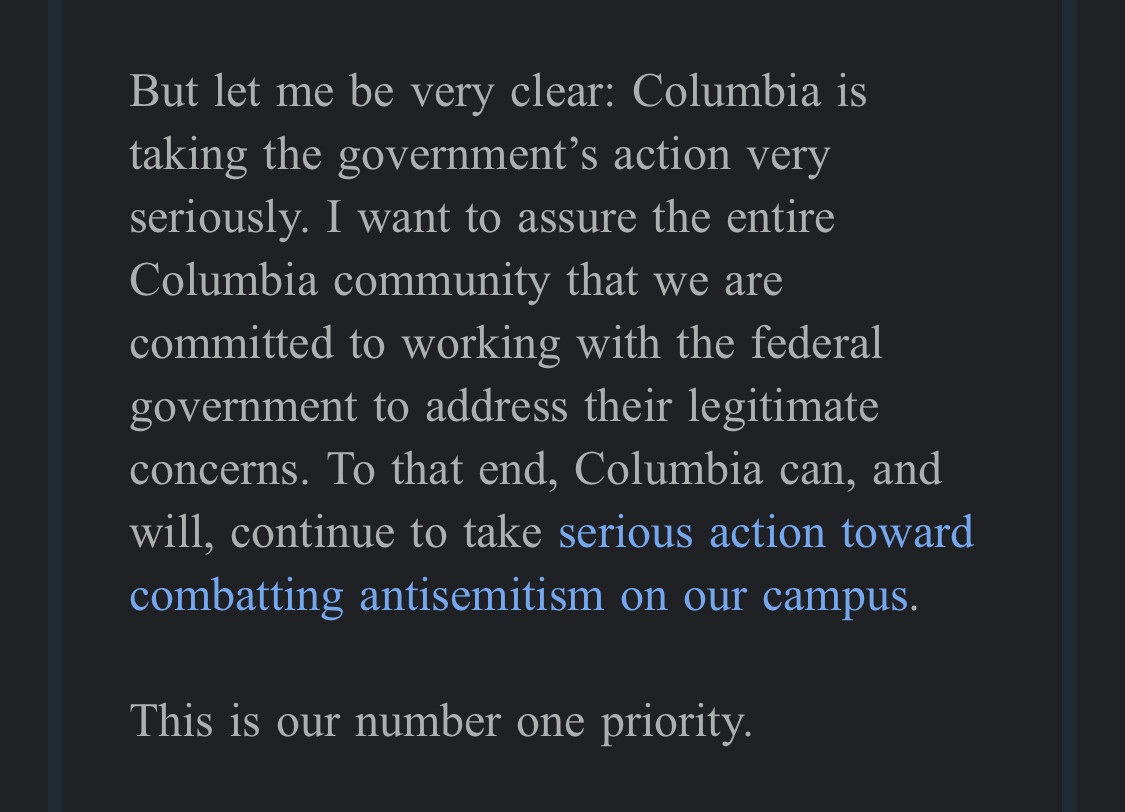Click the word "federal" in the text

pos(816,344)
